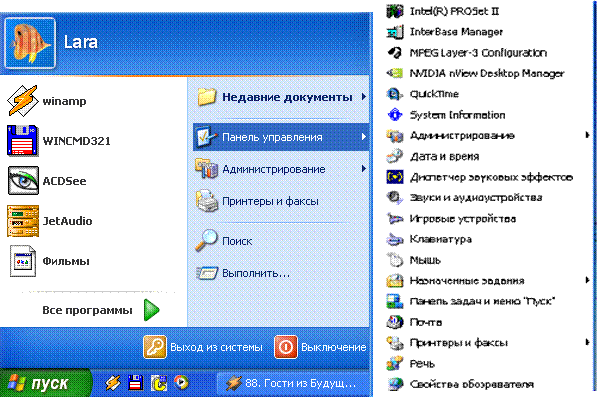
Task: Open Клавиатура settings
Action: click(429, 239)
